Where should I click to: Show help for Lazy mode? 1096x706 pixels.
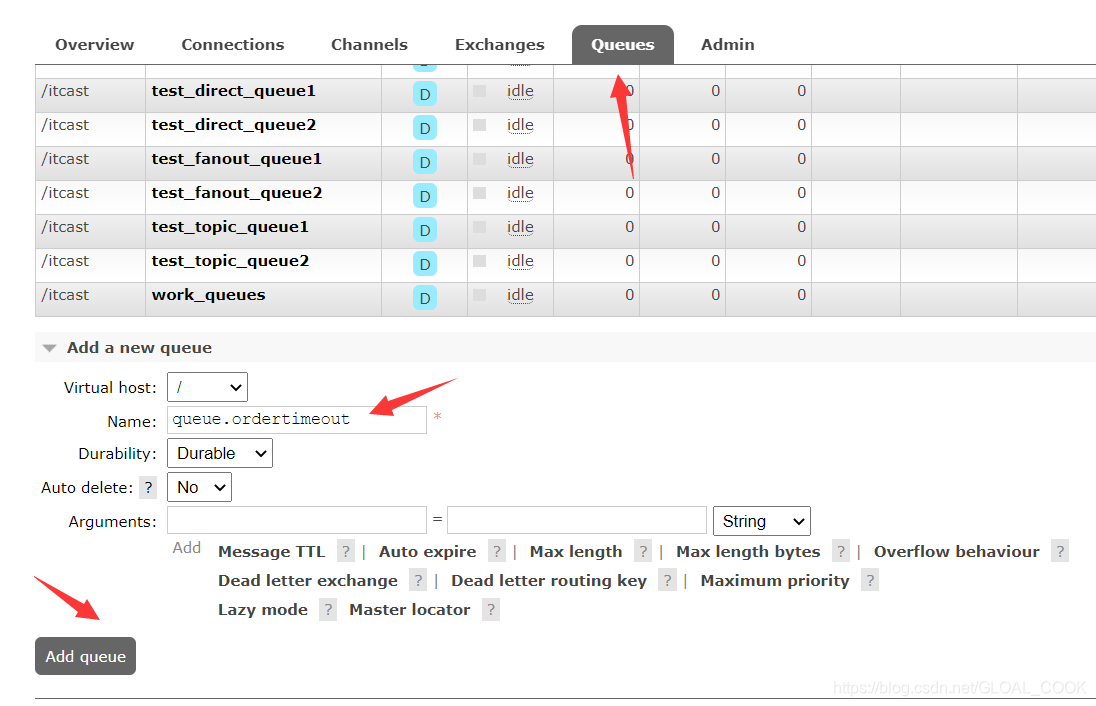(x=328, y=610)
